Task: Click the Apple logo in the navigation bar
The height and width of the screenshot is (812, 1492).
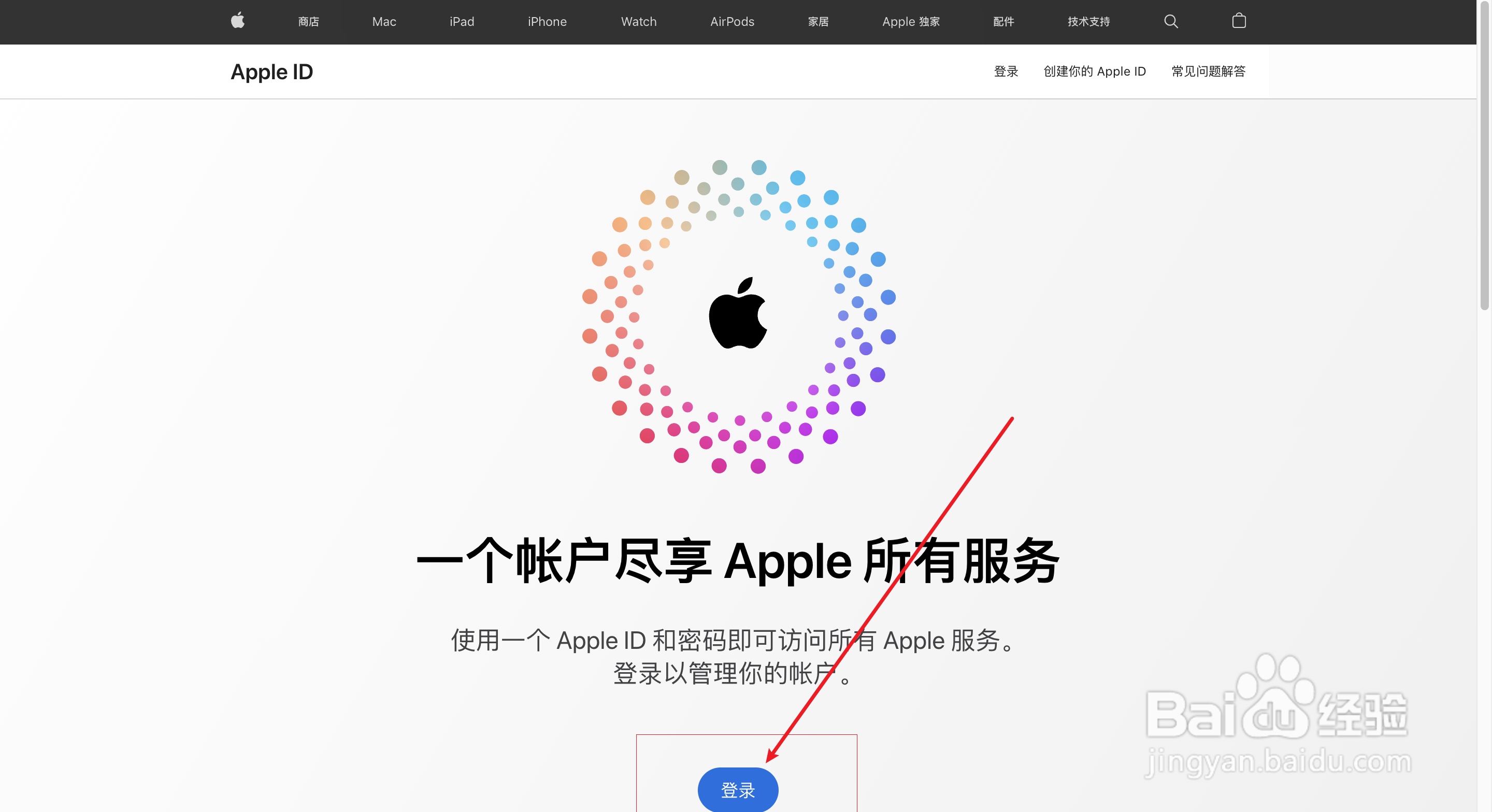Action: 238,21
